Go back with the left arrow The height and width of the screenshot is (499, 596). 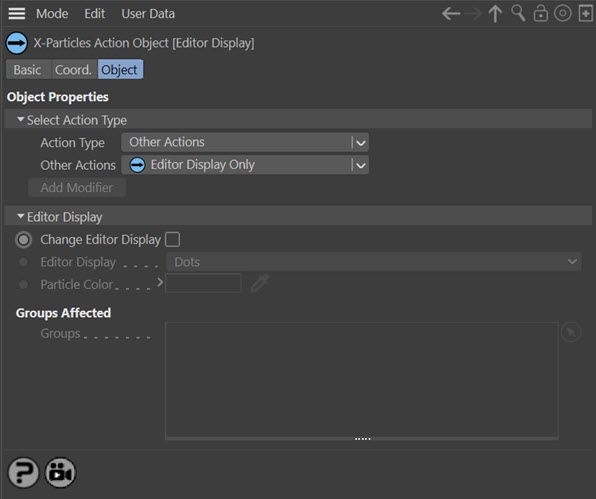451,14
